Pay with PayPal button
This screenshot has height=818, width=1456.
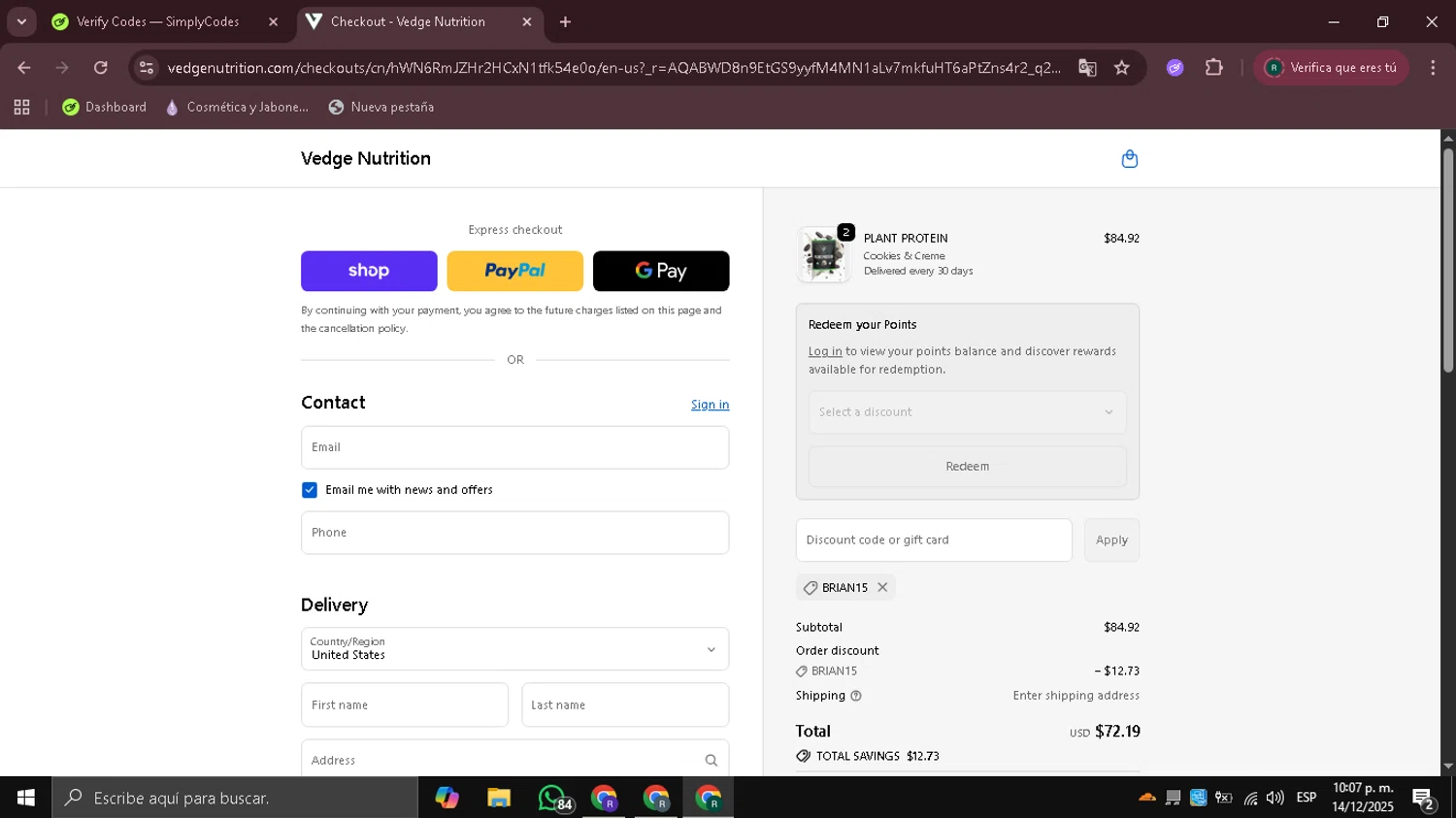tap(514, 271)
